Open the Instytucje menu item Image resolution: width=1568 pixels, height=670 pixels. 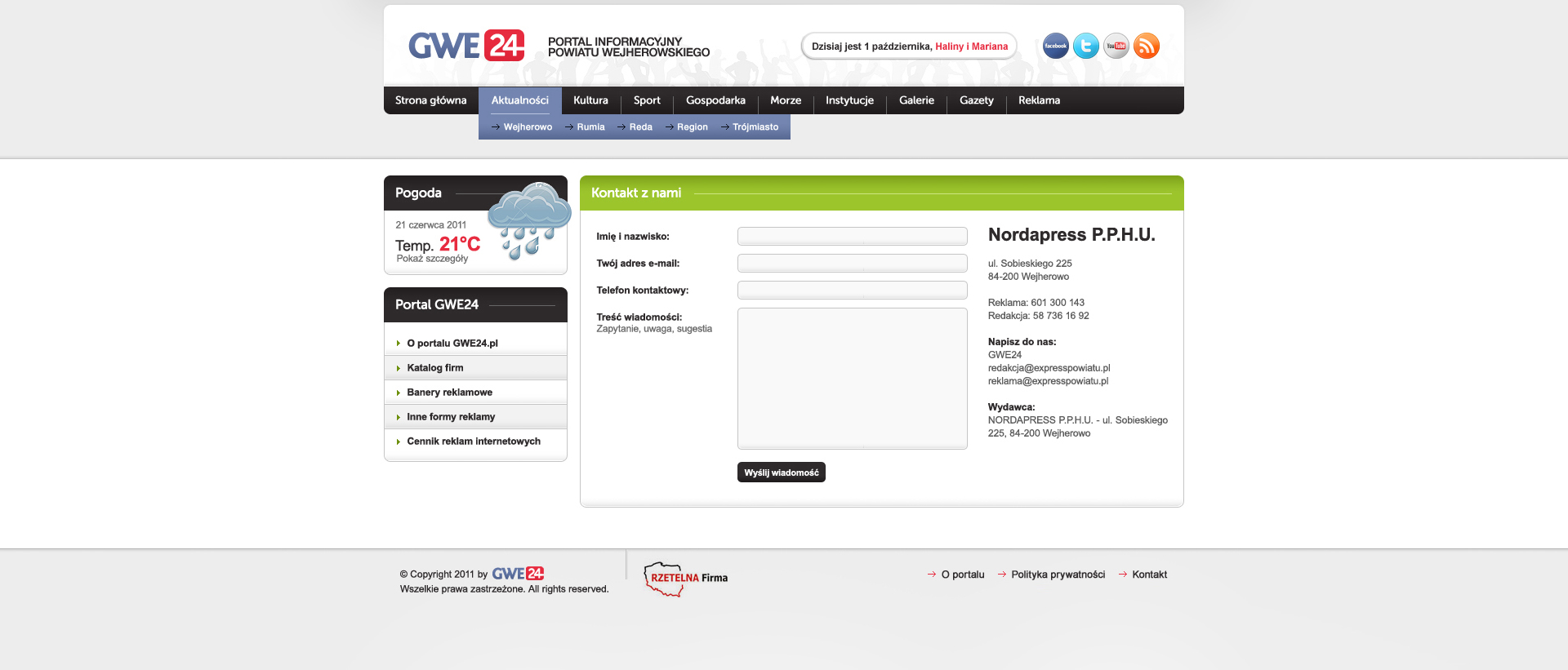pyautogui.click(x=849, y=100)
